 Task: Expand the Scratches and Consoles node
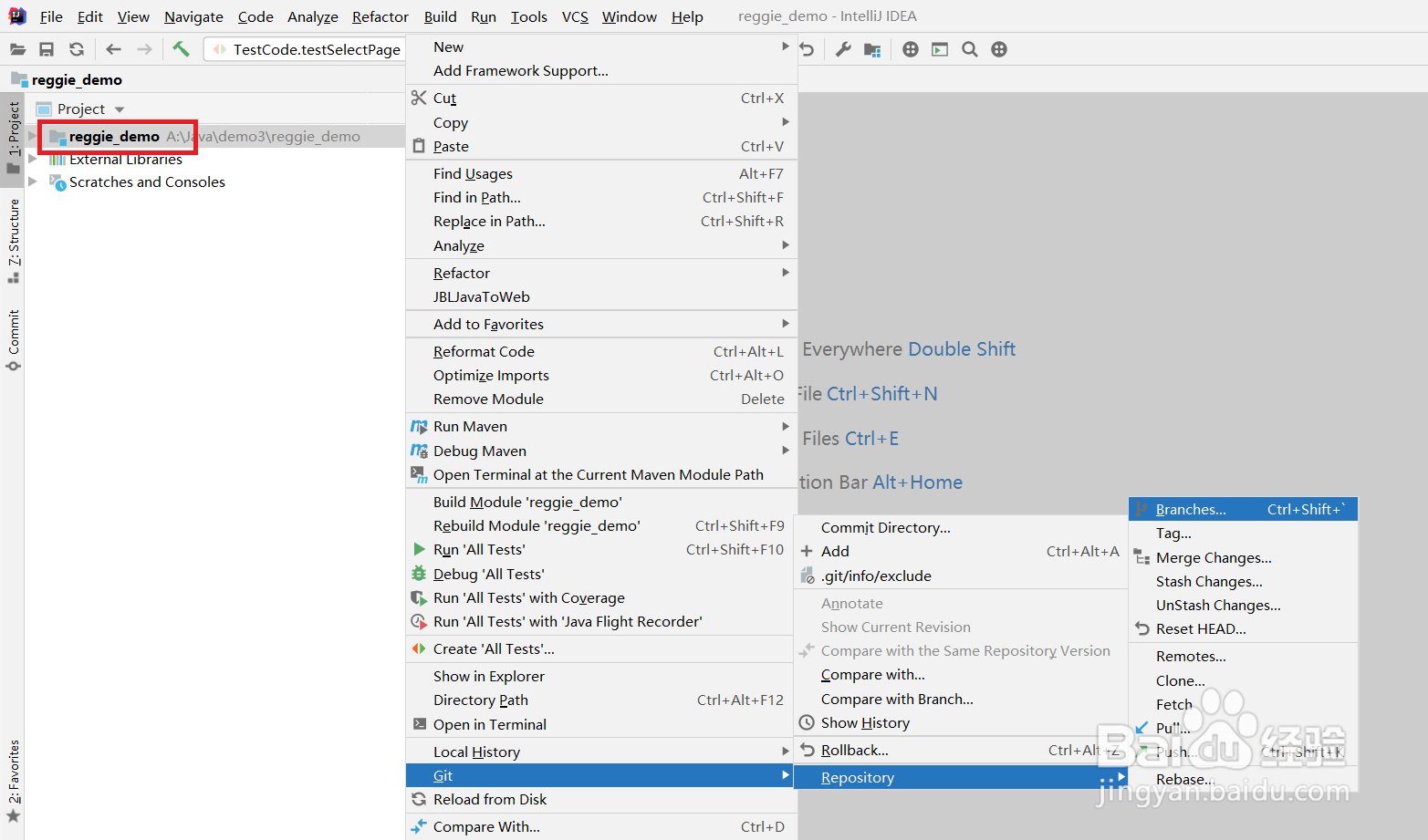tap(33, 181)
